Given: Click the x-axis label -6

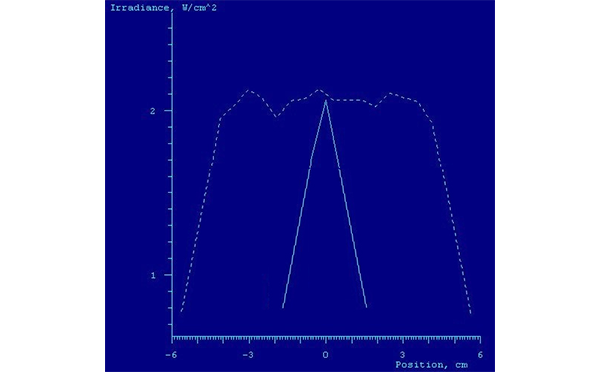Looking at the screenshot, I should (171, 355).
